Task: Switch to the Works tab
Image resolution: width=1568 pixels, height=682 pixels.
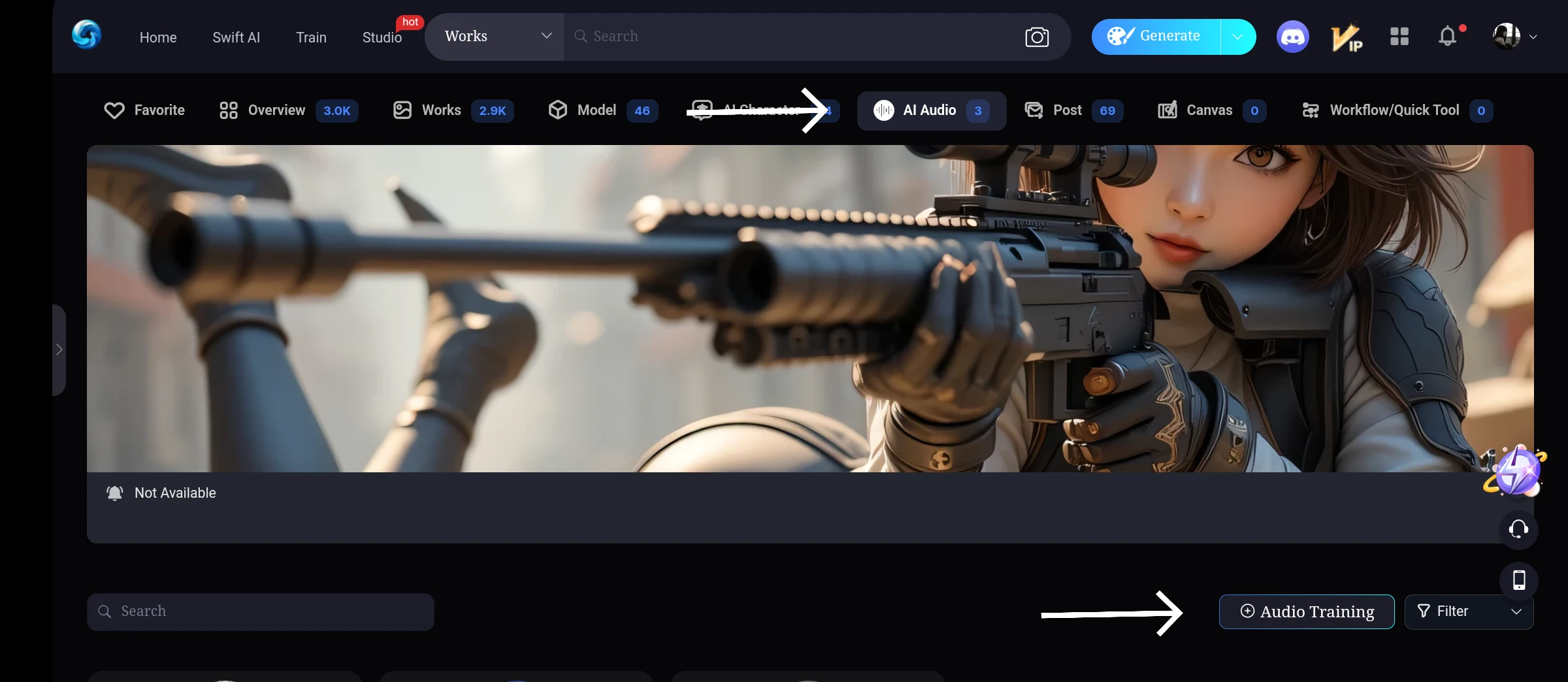Action: point(453,110)
